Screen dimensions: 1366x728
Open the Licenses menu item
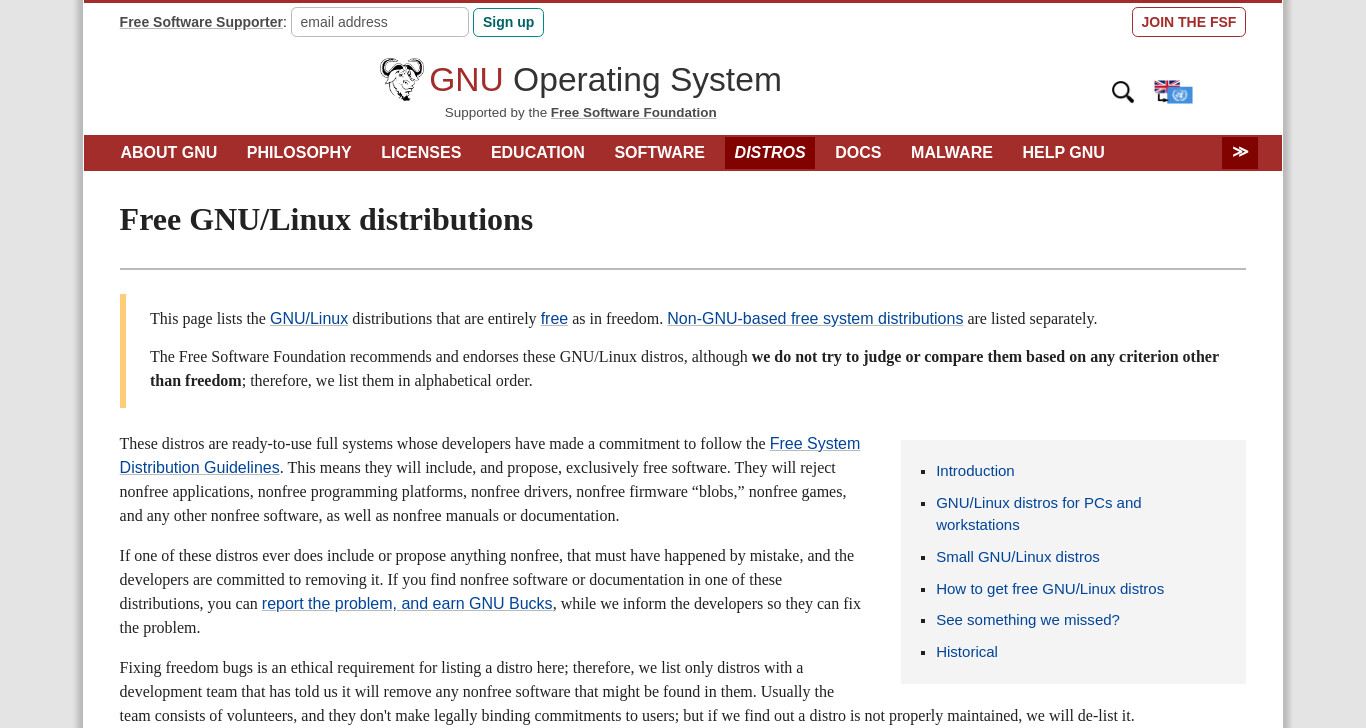coord(421,152)
